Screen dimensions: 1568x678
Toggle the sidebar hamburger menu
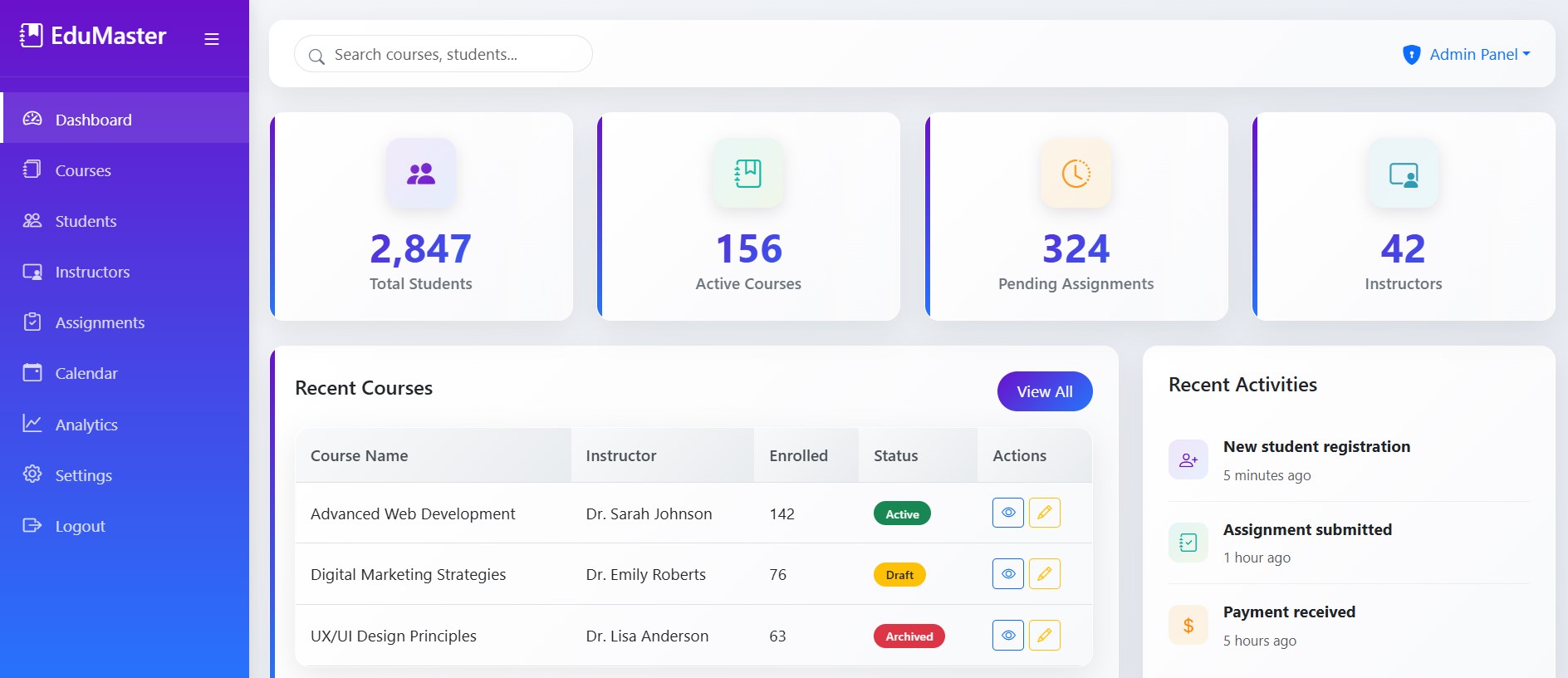point(212,39)
